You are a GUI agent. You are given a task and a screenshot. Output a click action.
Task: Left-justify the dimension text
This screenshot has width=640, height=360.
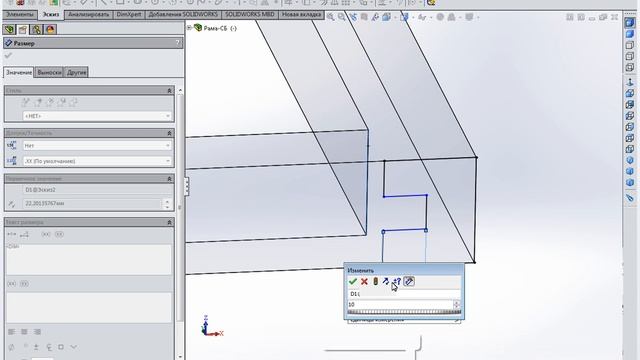coord(11,332)
